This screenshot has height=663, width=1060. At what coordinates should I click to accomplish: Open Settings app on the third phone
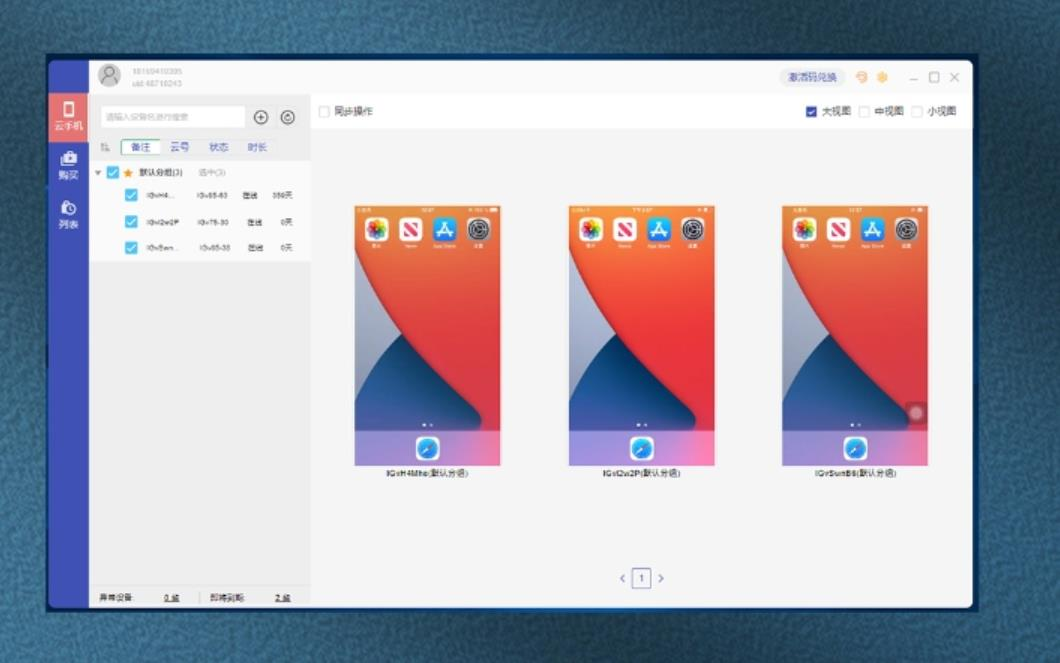tap(907, 230)
